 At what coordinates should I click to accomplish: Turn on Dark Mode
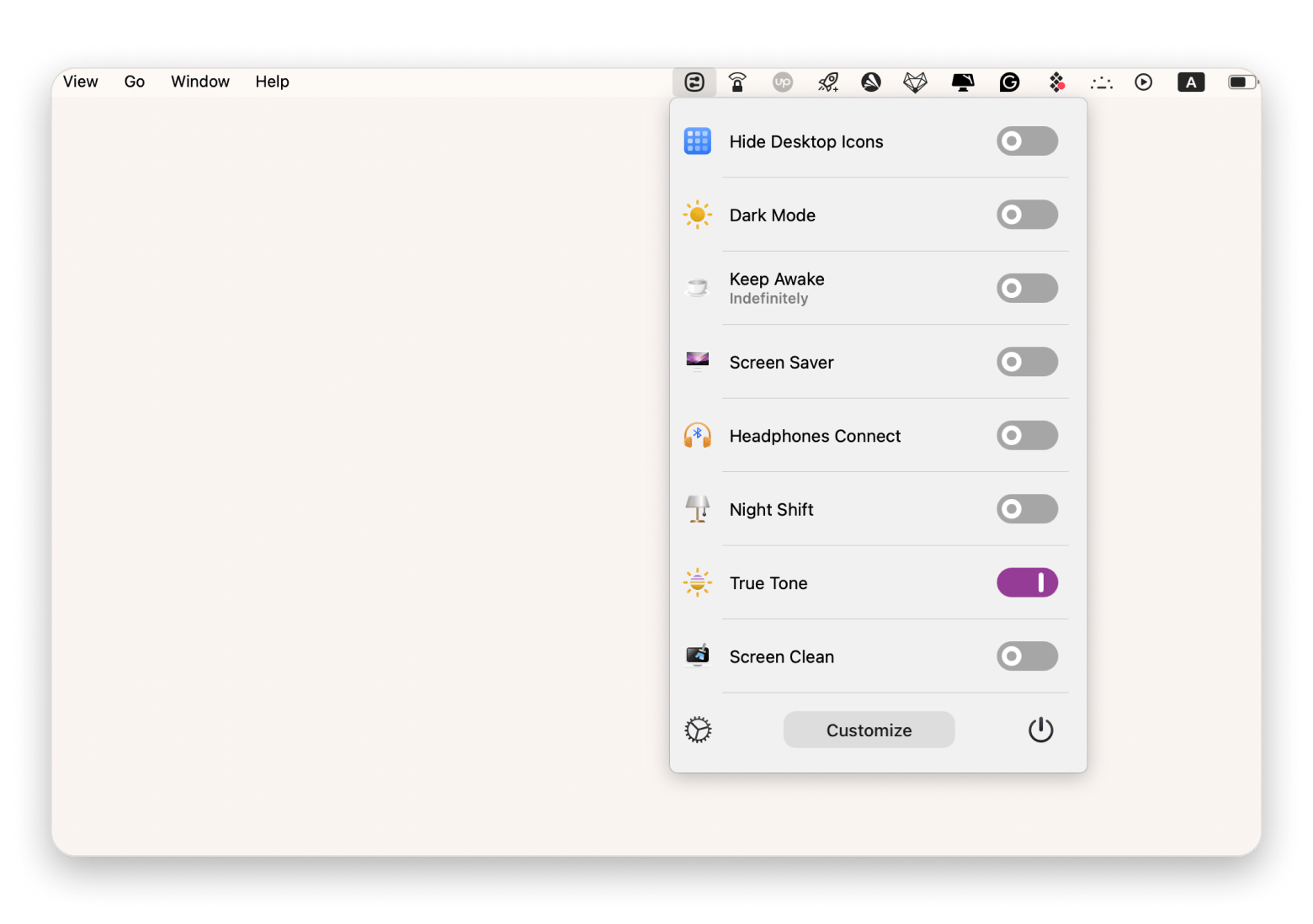pyautogui.click(x=1027, y=215)
